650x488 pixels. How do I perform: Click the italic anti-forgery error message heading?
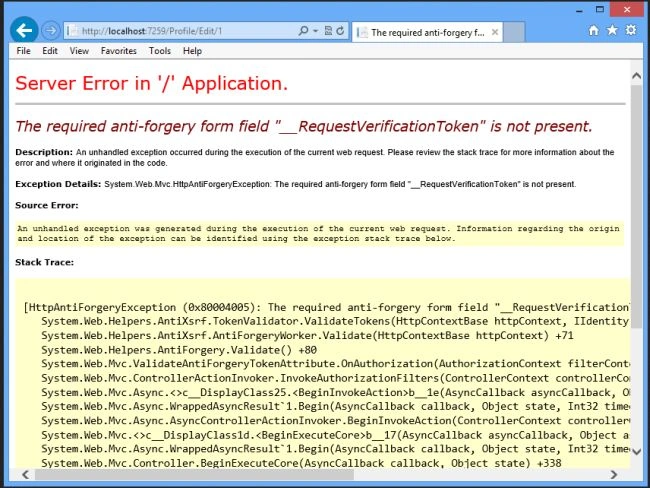[303, 126]
